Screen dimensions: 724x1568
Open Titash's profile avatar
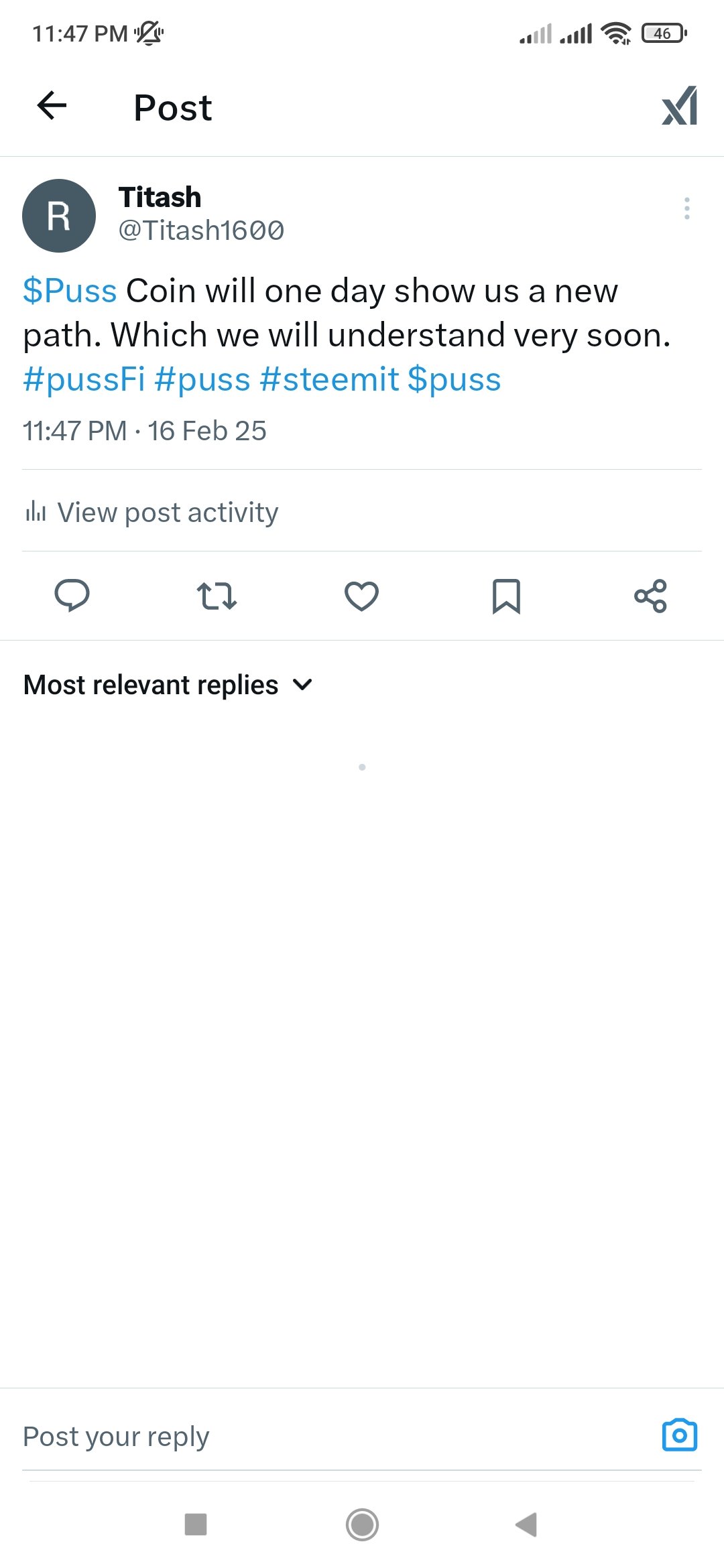click(x=59, y=216)
